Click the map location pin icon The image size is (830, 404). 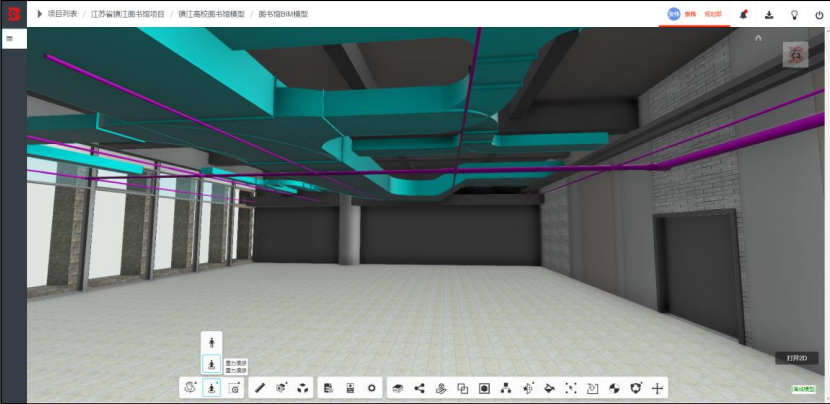(x=441, y=388)
